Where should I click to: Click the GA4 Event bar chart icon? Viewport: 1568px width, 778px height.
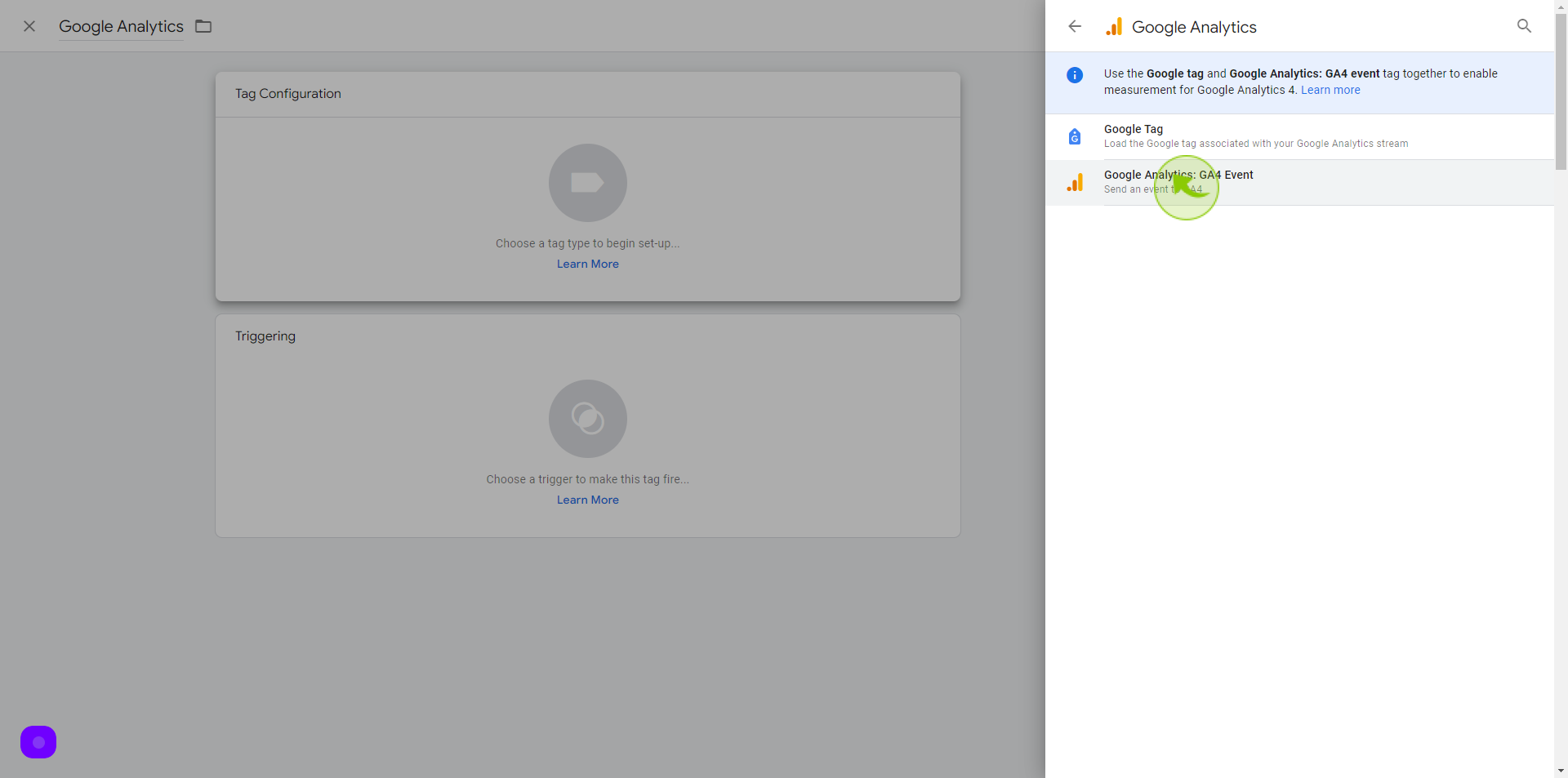point(1075,183)
